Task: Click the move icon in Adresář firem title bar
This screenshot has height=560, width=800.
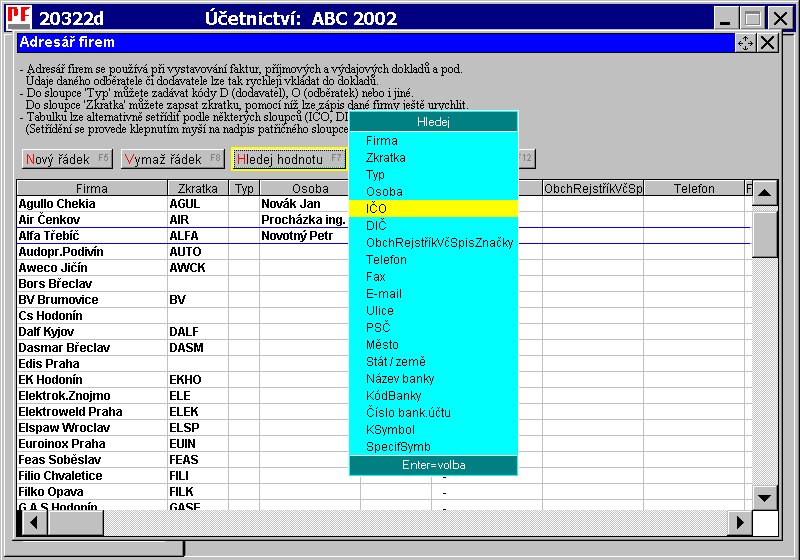Action: pyautogui.click(x=745, y=43)
